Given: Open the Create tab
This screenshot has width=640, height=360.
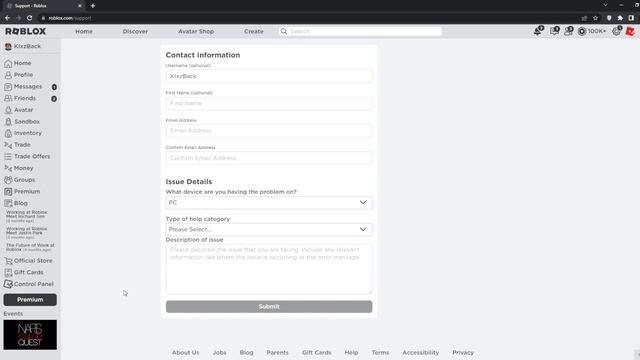Looking at the screenshot, I should coord(253,31).
